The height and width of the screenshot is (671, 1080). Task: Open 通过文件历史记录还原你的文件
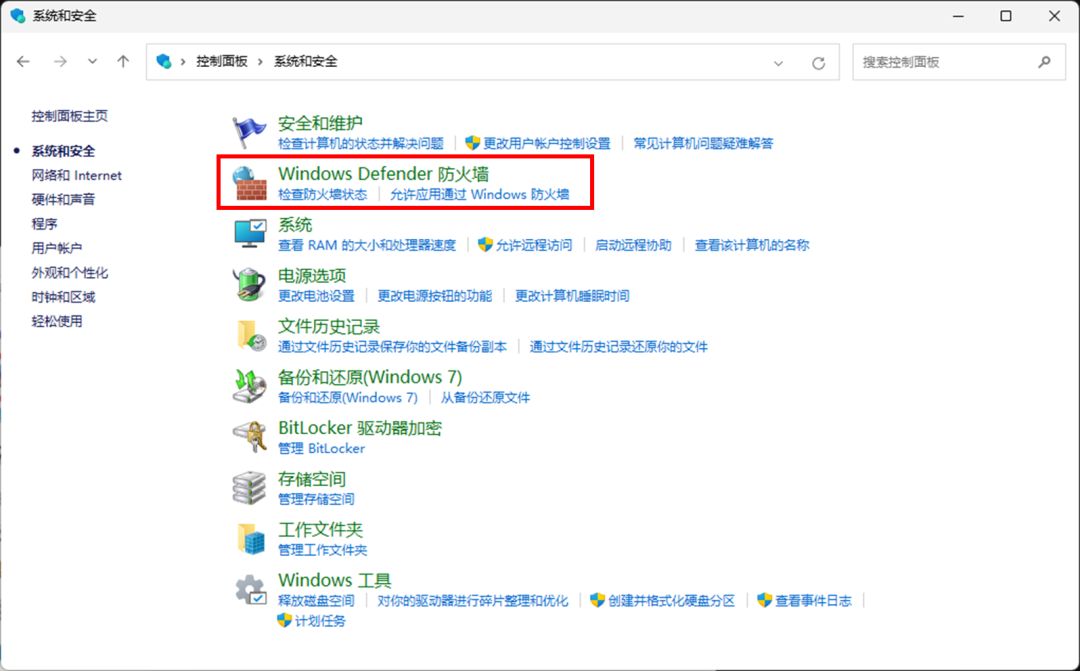coord(619,347)
